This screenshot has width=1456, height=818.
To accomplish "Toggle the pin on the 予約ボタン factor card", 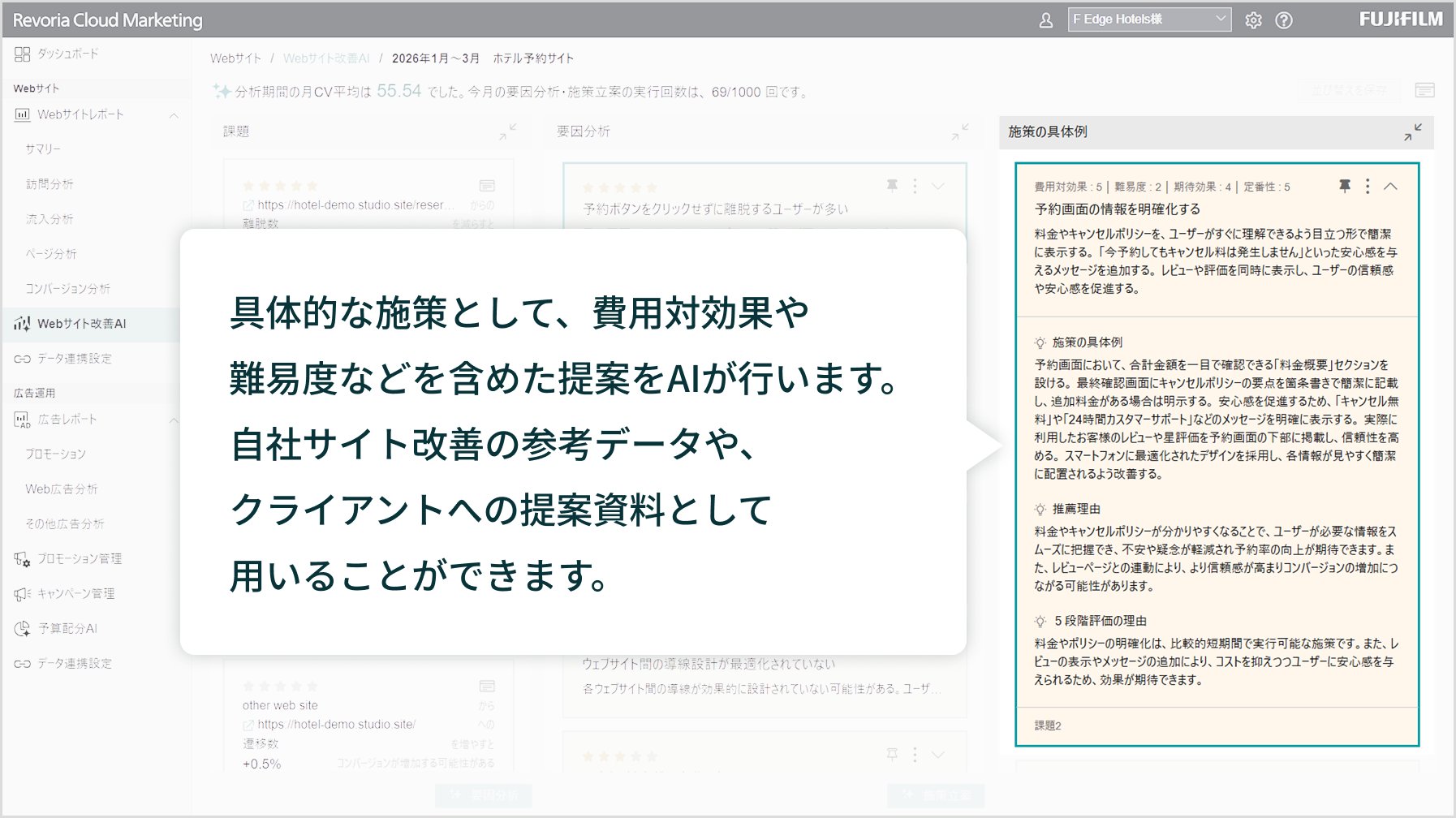I will point(891,186).
